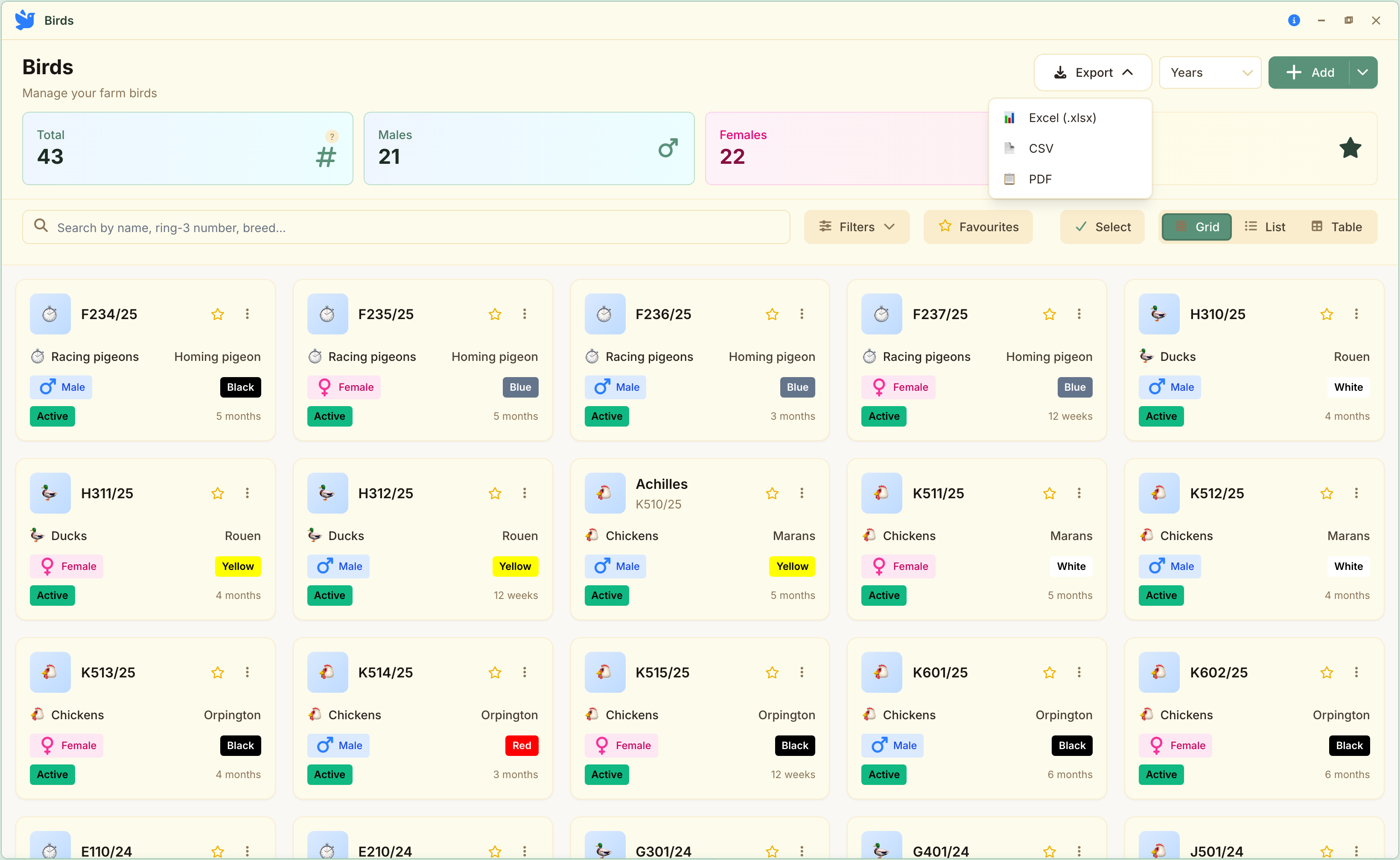The width and height of the screenshot is (1400, 860).
Task: Expand the Add button arrow
Action: click(1362, 73)
